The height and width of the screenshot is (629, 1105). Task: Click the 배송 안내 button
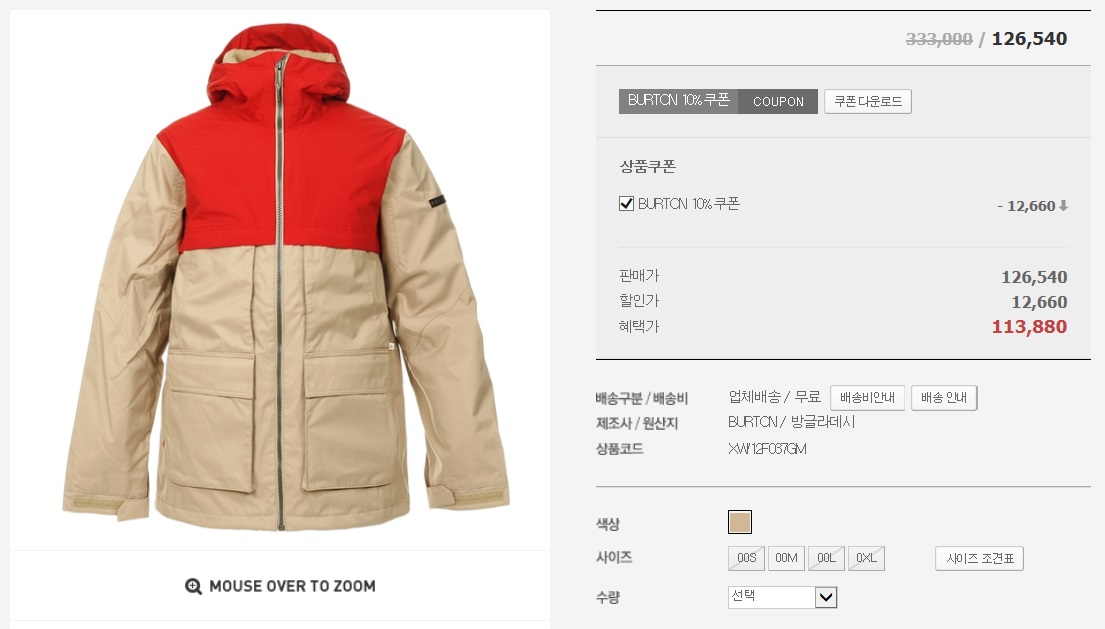tap(944, 398)
